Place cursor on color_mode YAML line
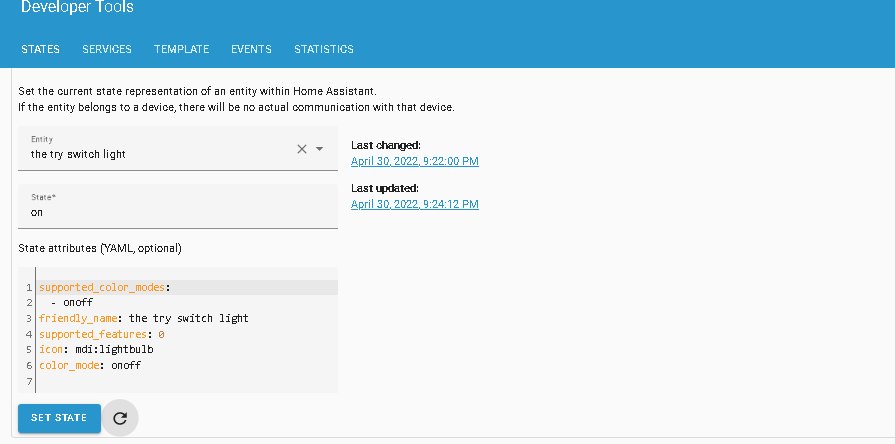Viewport: 895px width, 444px height. (90, 365)
